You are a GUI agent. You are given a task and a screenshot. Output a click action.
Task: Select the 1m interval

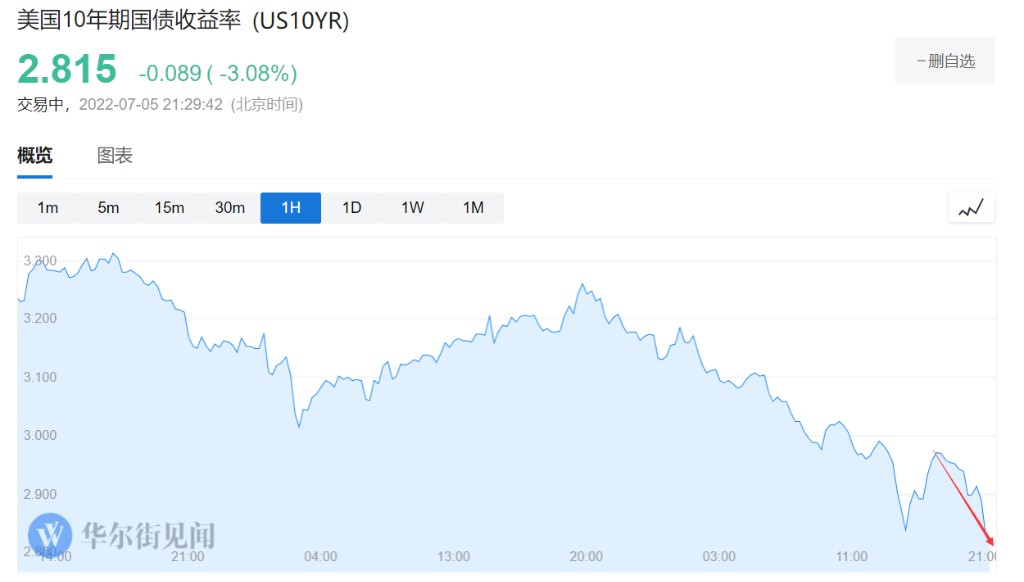click(47, 208)
